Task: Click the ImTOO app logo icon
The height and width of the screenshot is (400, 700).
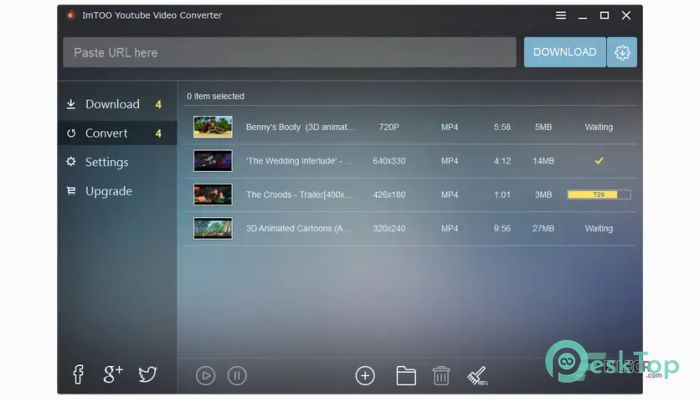Action: point(71,15)
